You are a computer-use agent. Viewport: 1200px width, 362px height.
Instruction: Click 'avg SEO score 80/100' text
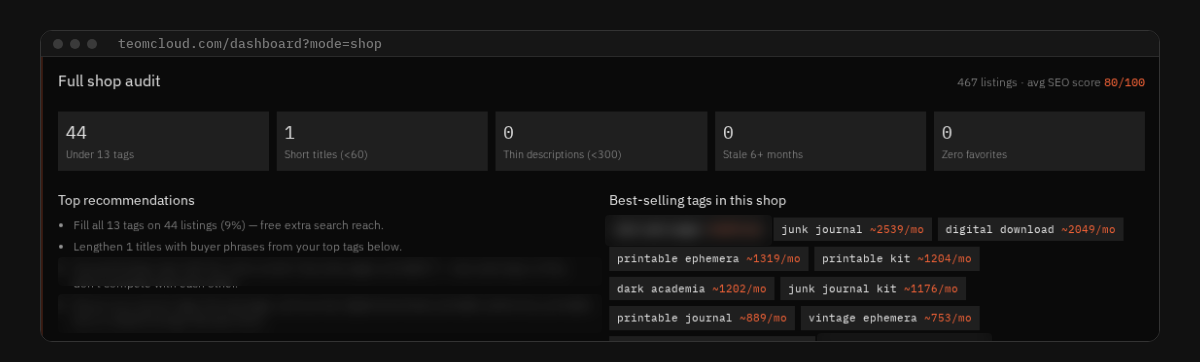pos(1086,82)
